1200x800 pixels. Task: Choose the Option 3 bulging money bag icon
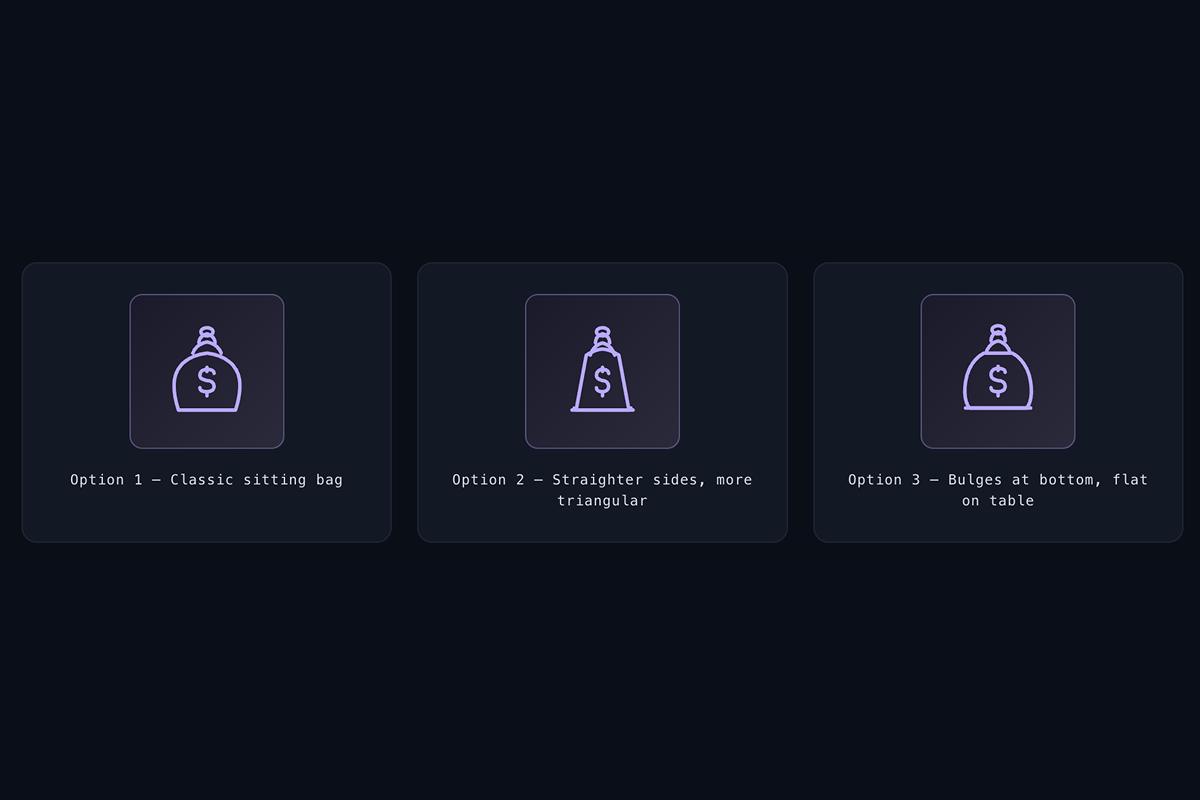tap(998, 371)
